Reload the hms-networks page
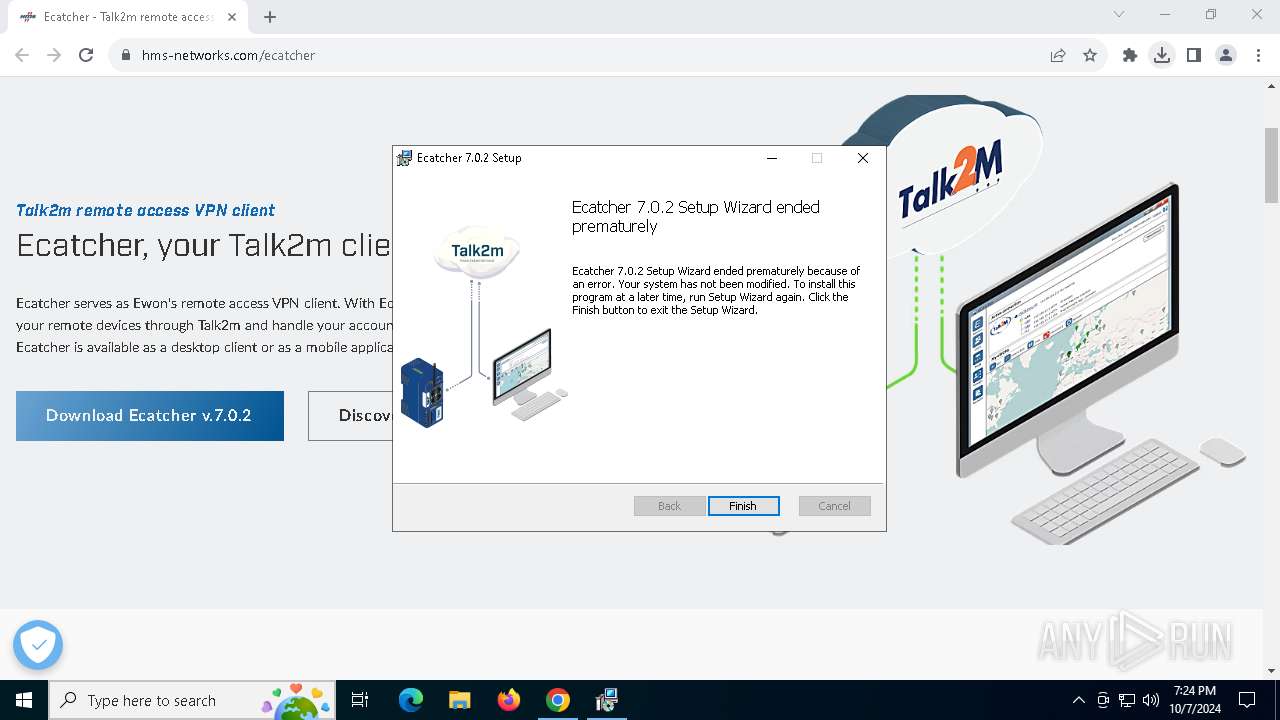 tap(86, 55)
